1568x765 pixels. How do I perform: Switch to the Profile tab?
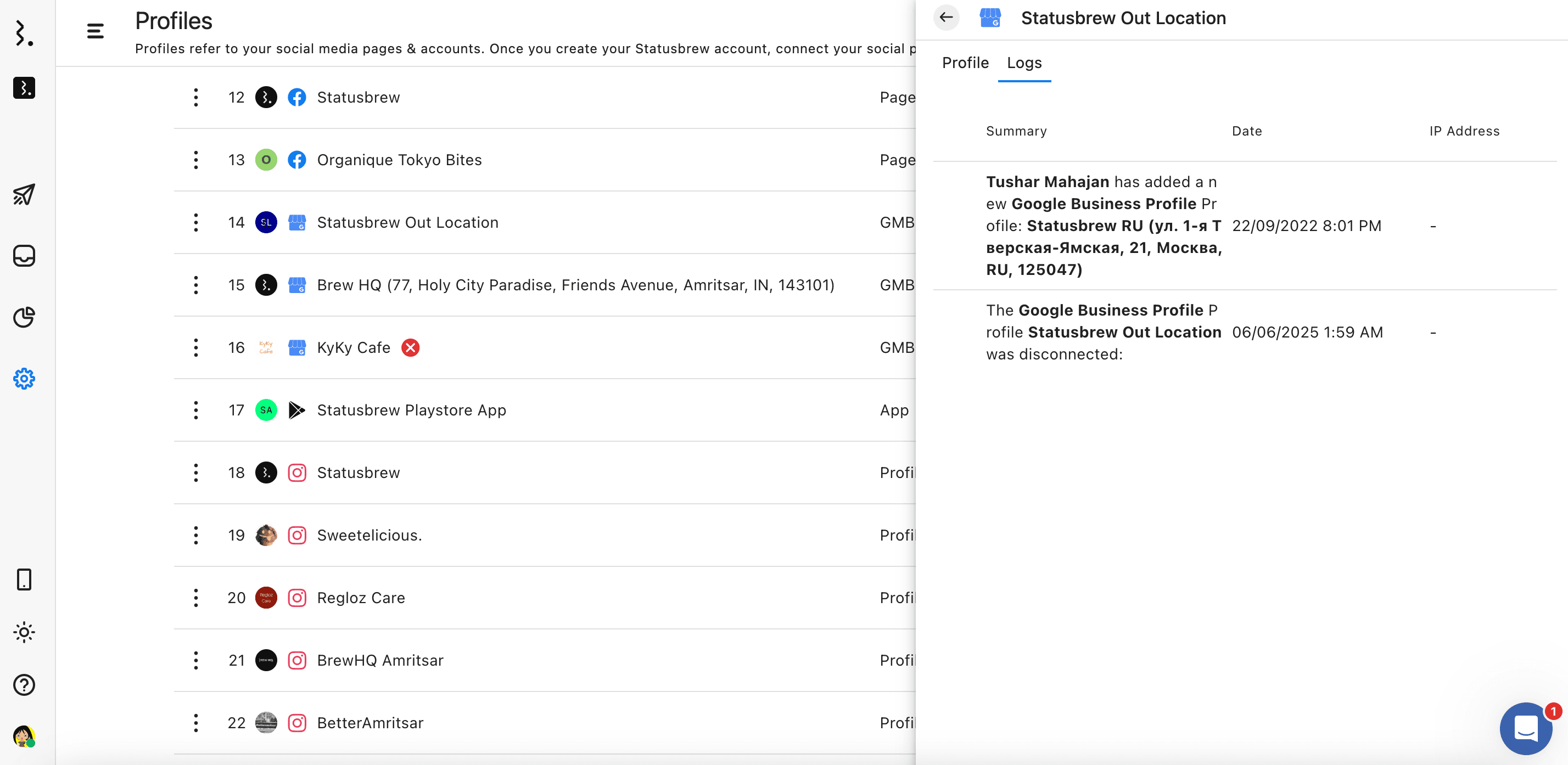(965, 63)
